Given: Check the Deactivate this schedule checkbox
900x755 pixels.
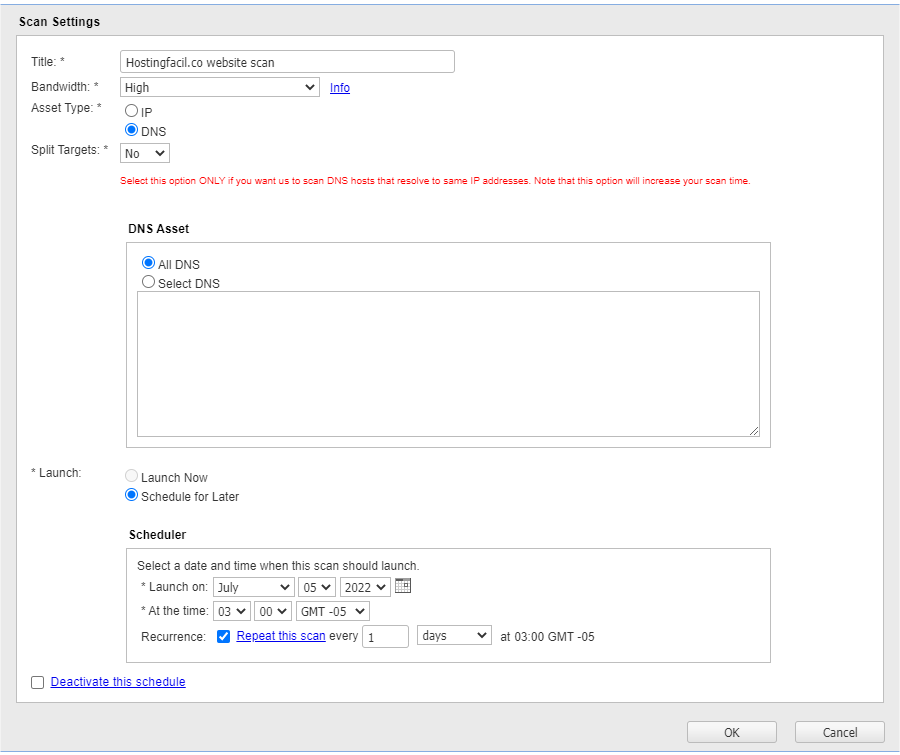Looking at the screenshot, I should pyautogui.click(x=38, y=683).
